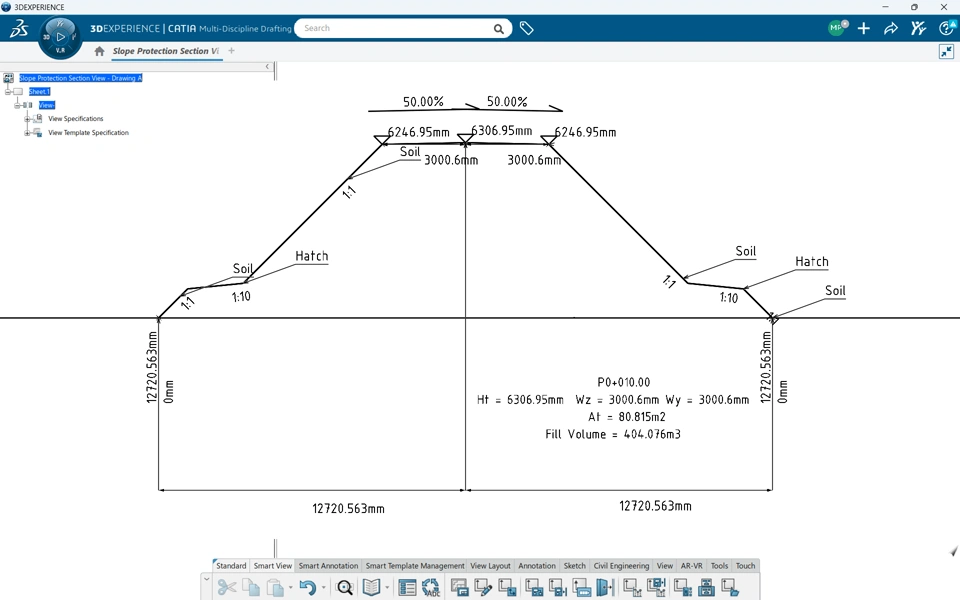Viewport: 960px width, 600px height.
Task: Click the toolbar icon right of Abc
Action: (x=459, y=588)
